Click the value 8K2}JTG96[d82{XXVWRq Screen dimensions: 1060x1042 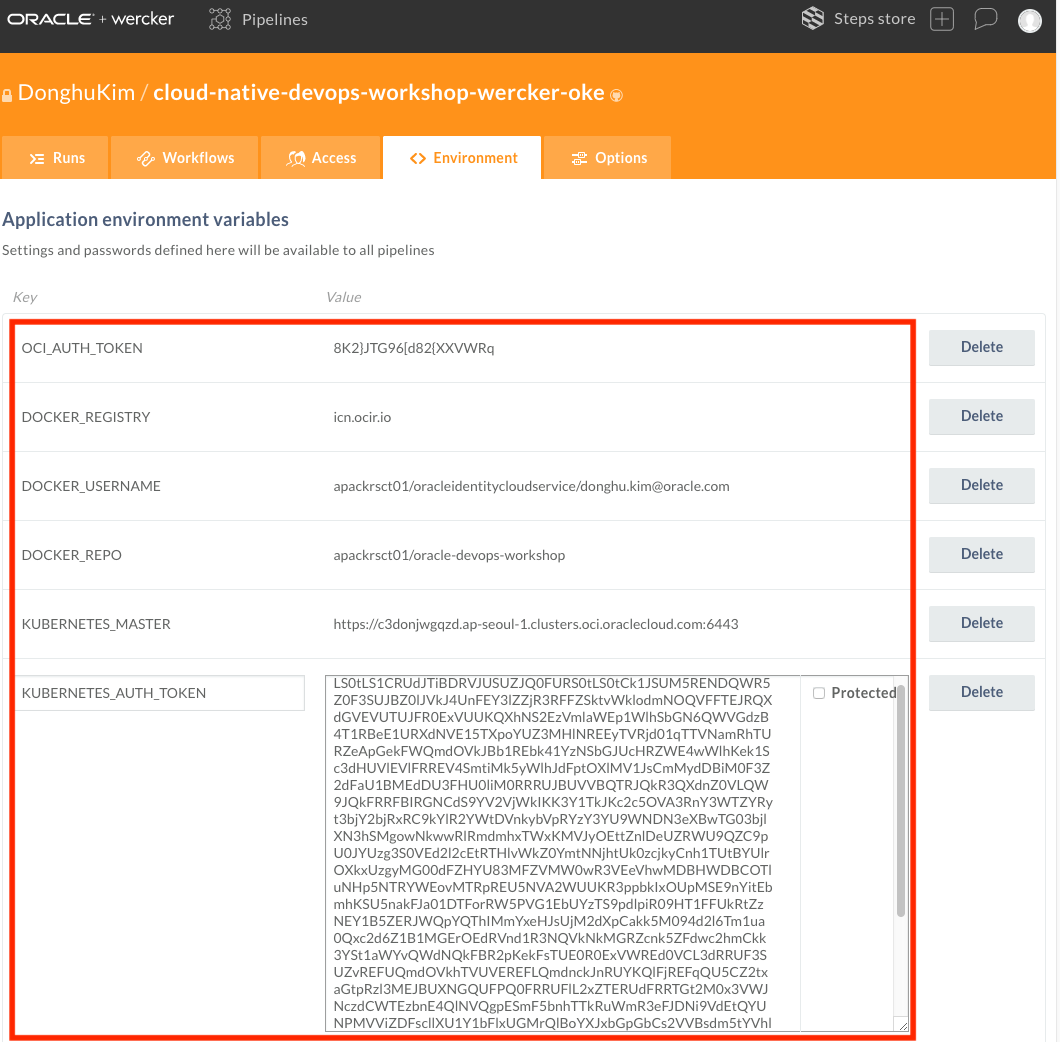click(414, 348)
